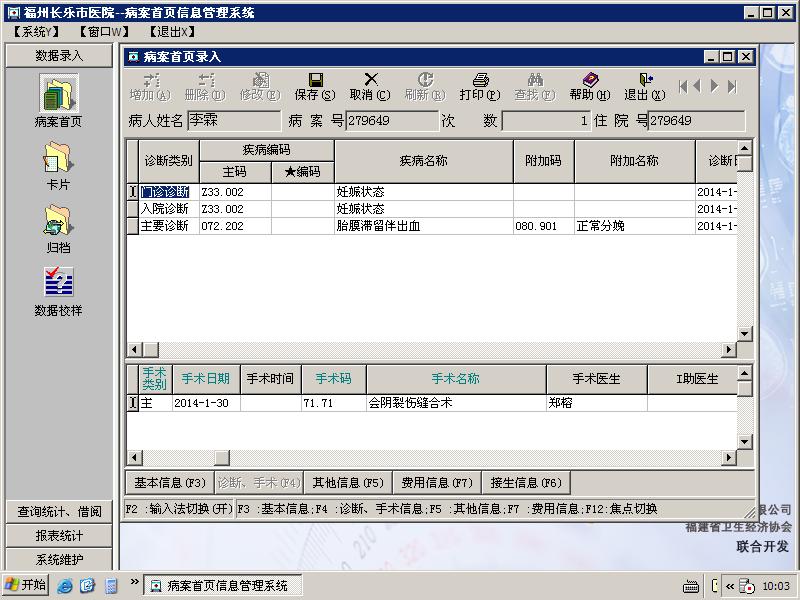Screen dimensions: 800x600
Task: Click the surgery date 2014-1-30 cell
Action: 206,403
